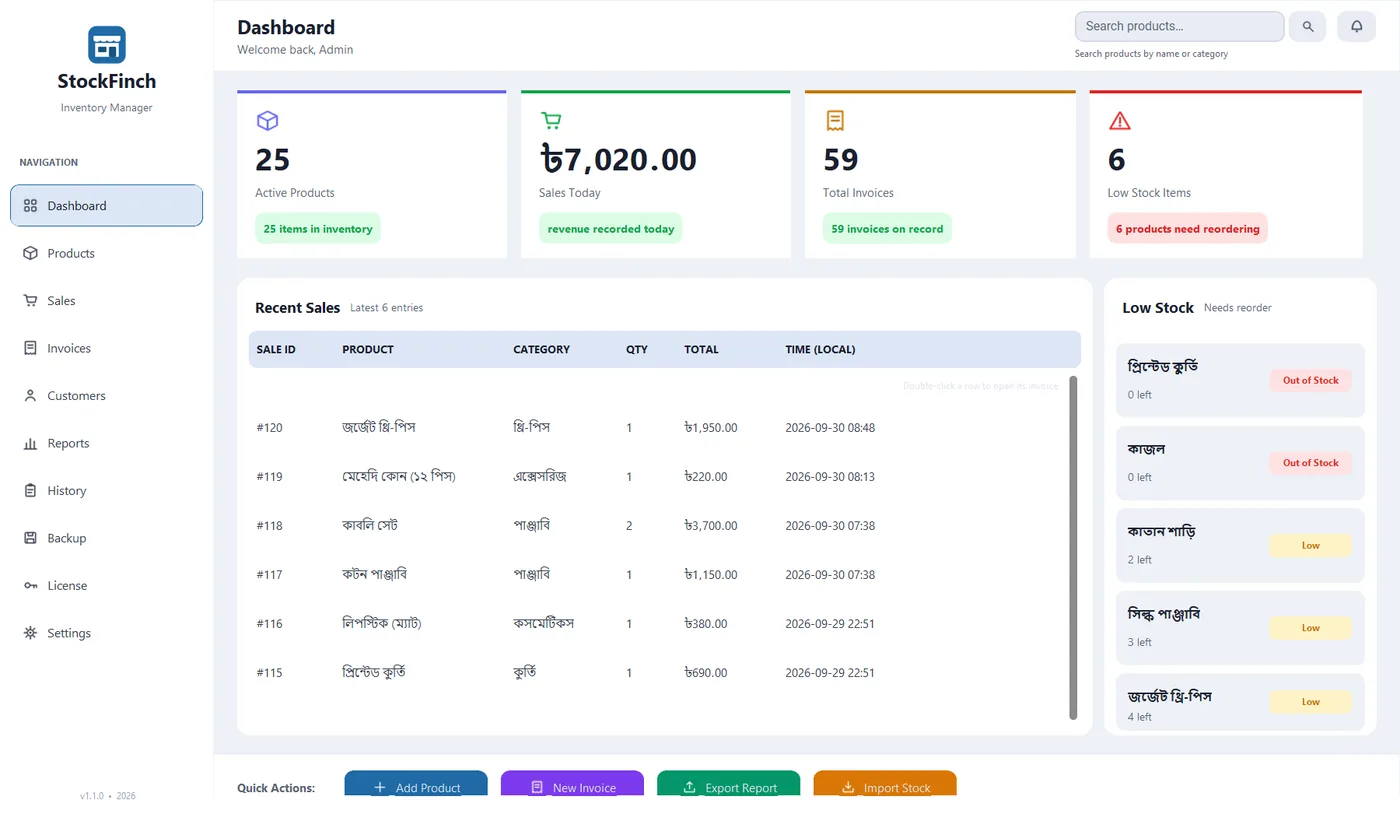Click the ৳1,150.00 total in row #117

(x=711, y=574)
